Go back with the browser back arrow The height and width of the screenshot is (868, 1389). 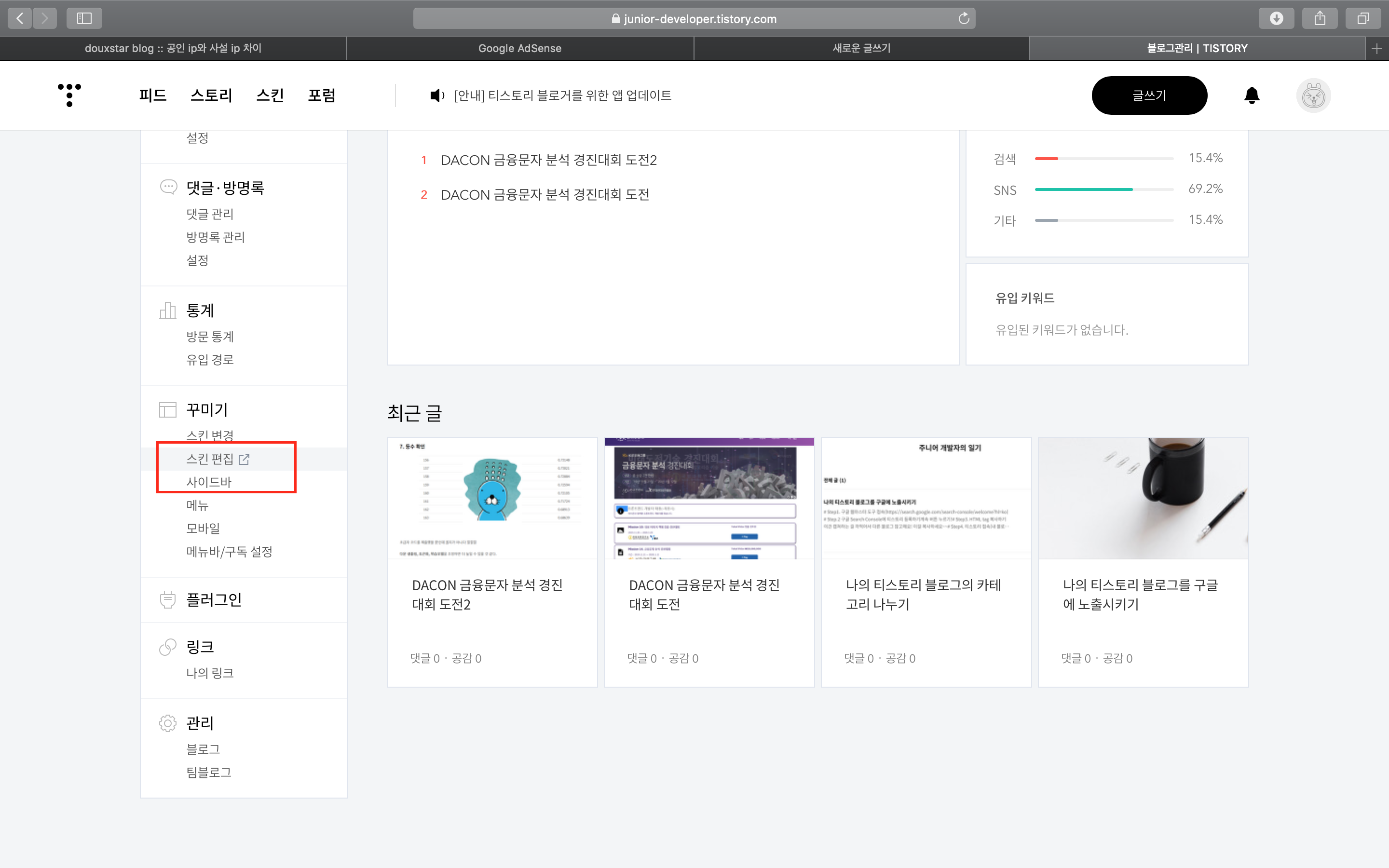click(20, 18)
